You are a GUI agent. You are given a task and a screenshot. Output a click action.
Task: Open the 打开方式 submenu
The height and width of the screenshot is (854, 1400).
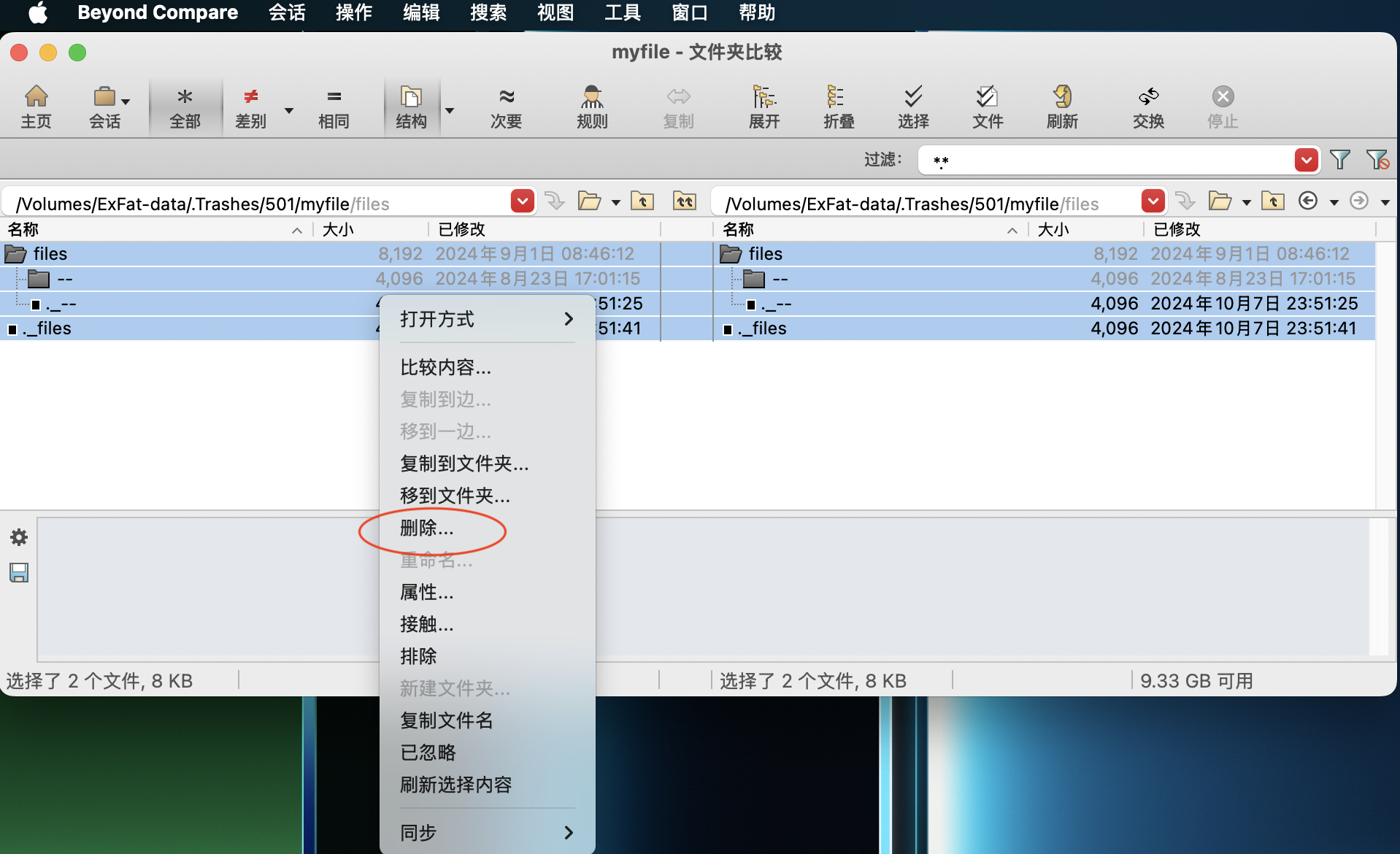click(488, 319)
